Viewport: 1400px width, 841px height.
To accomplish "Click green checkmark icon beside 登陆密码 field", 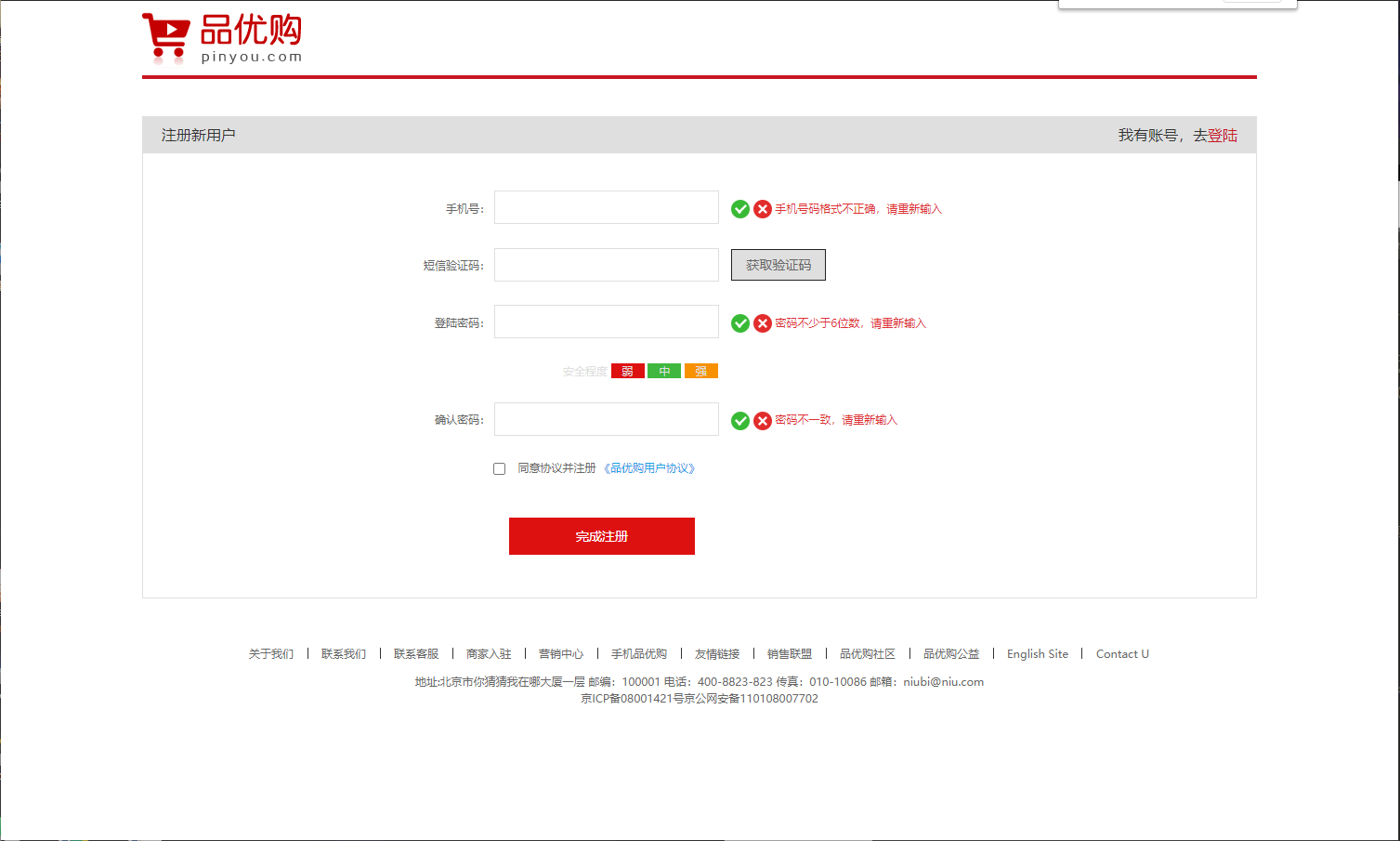I will pos(740,323).
